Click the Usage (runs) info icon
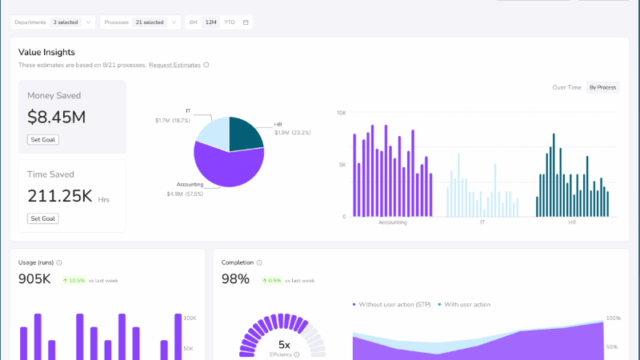 point(59,263)
